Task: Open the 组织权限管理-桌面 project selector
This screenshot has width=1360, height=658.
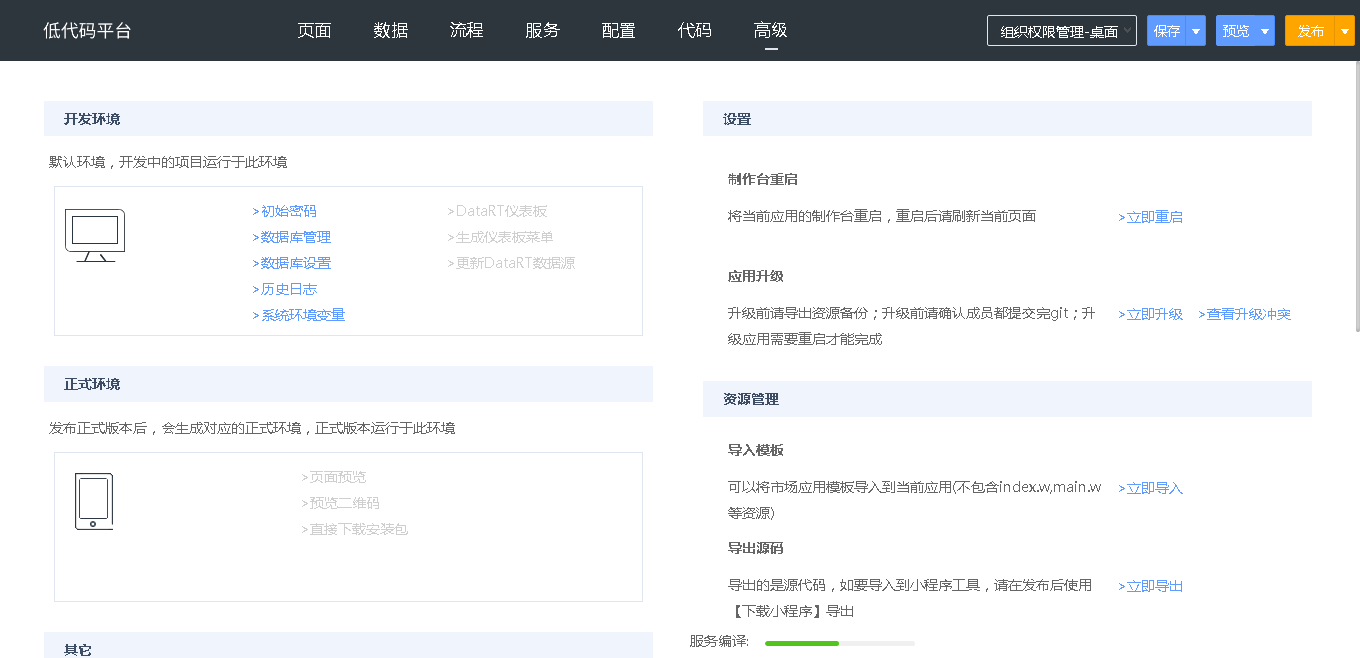Action: (x=1062, y=31)
